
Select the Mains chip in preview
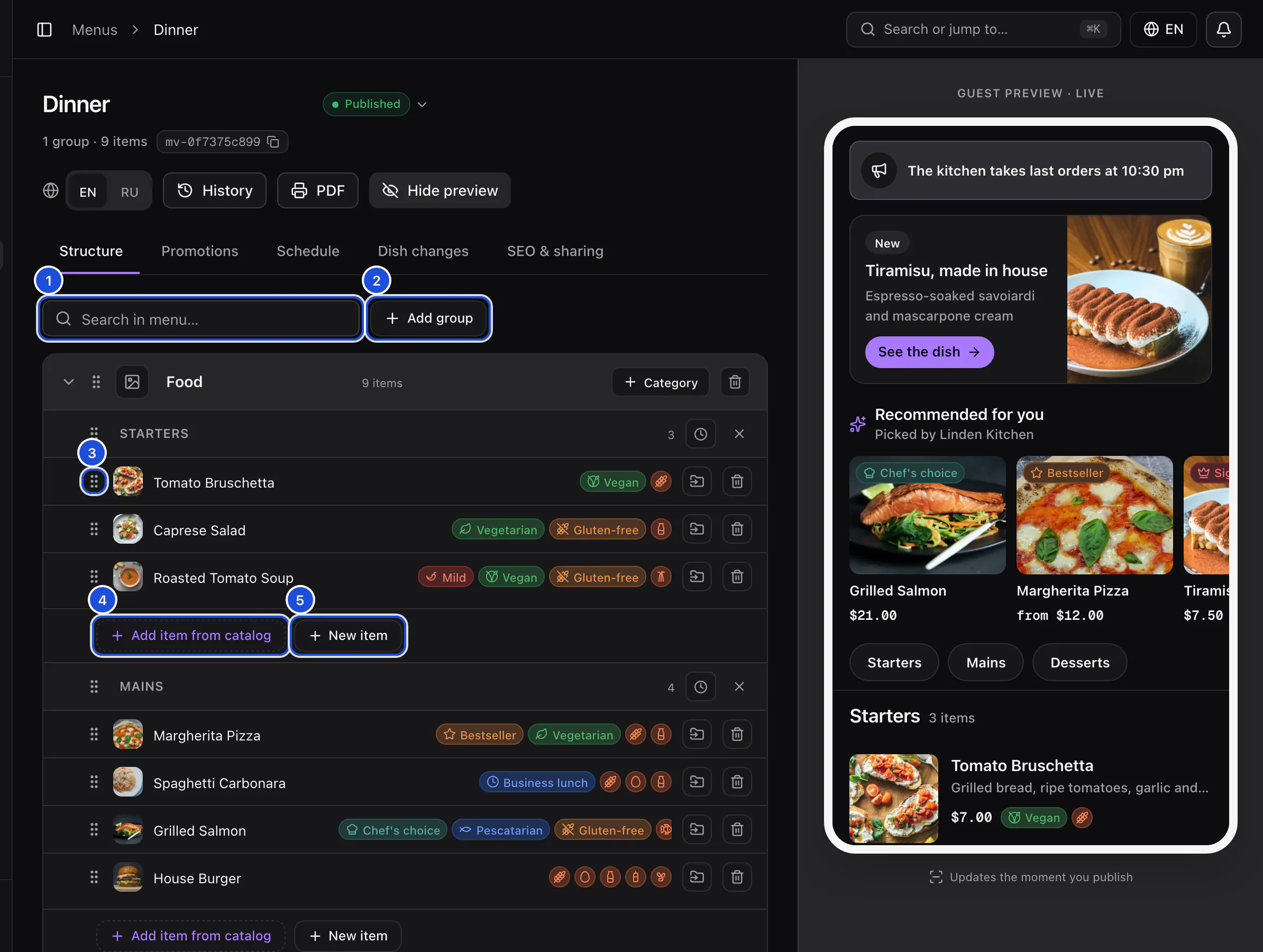(985, 663)
